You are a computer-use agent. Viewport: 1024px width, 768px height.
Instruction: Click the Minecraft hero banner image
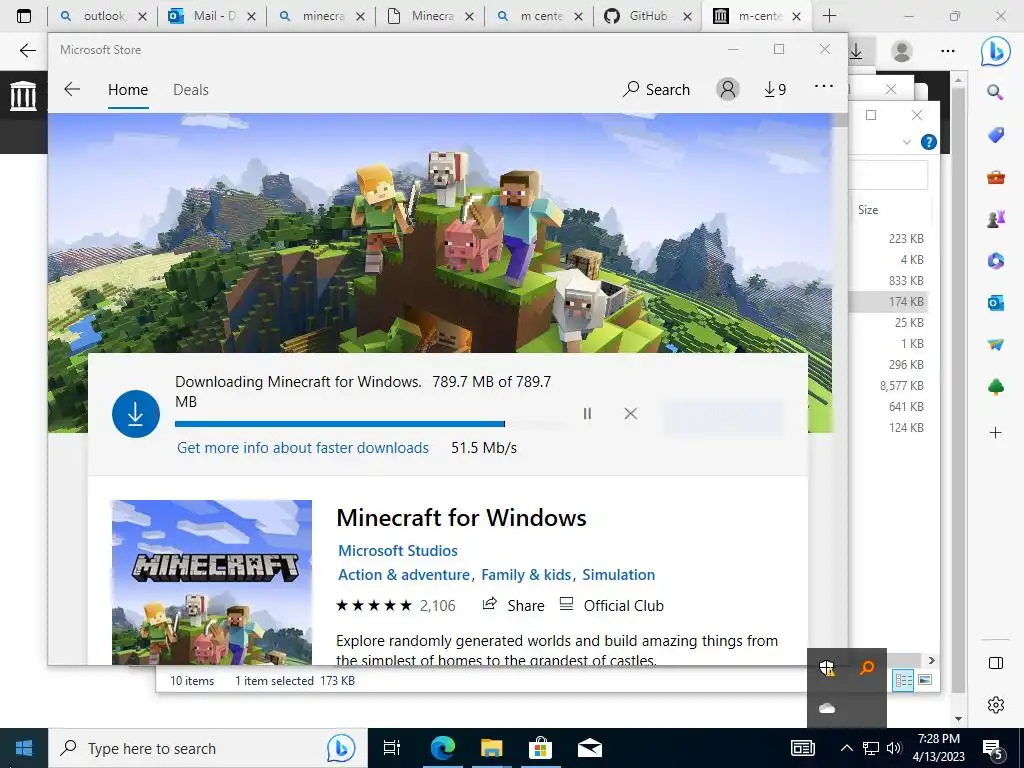point(440,233)
